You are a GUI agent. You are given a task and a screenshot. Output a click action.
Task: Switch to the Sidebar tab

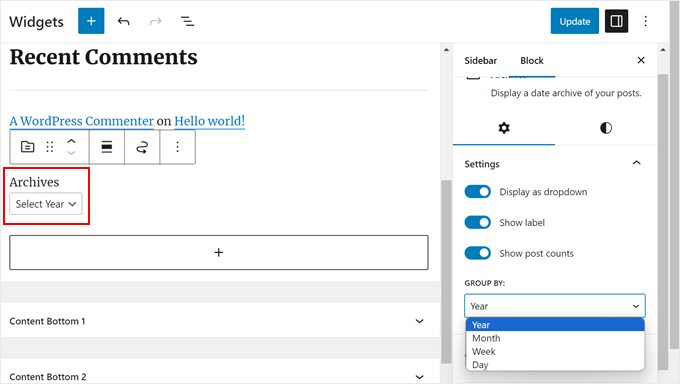481,60
